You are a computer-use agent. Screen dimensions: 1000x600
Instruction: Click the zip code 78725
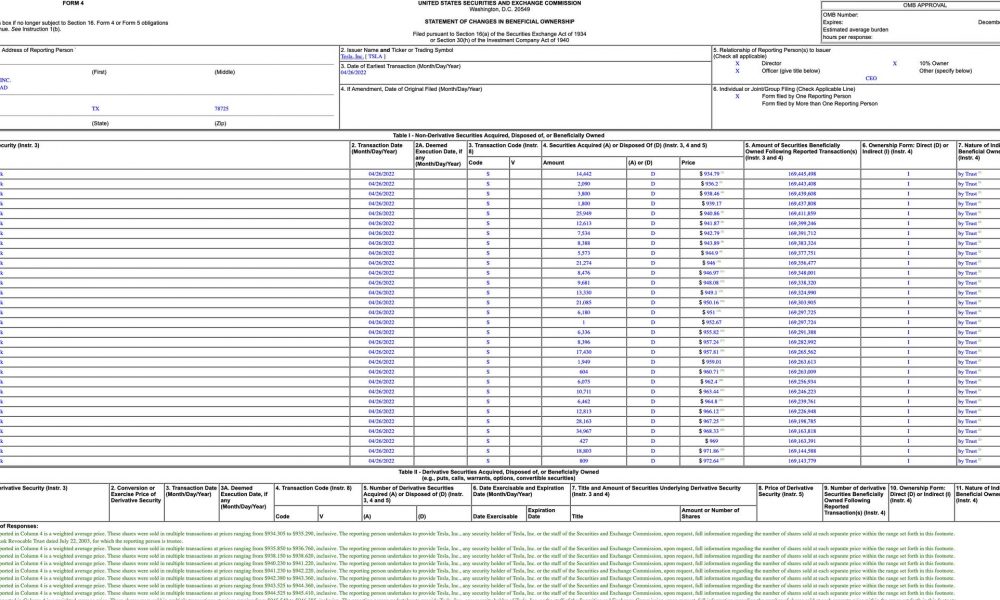tap(221, 109)
